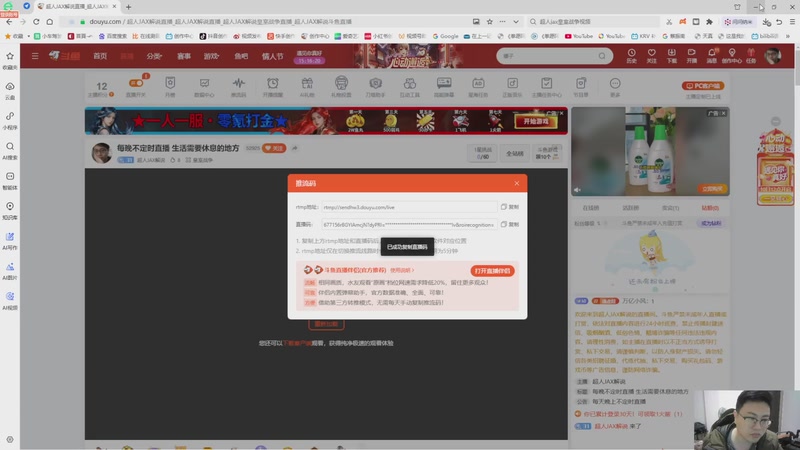The width and height of the screenshot is (800, 450).
Task: Expand the address bar dropdown chevron
Action: (516, 21)
